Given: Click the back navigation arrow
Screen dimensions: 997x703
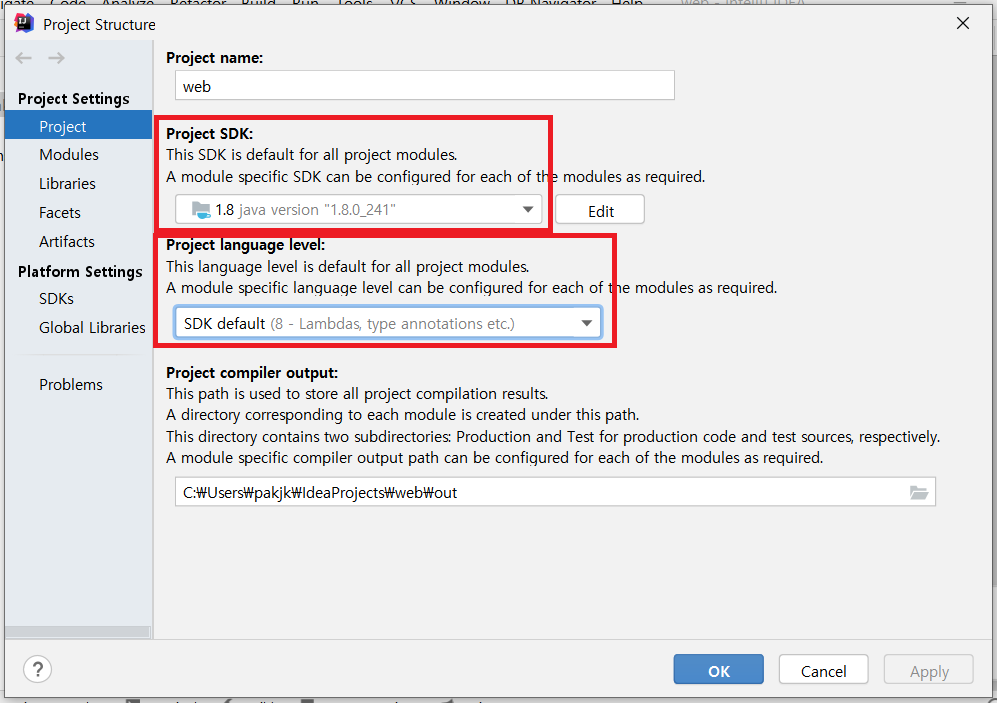Looking at the screenshot, I should click(24, 58).
